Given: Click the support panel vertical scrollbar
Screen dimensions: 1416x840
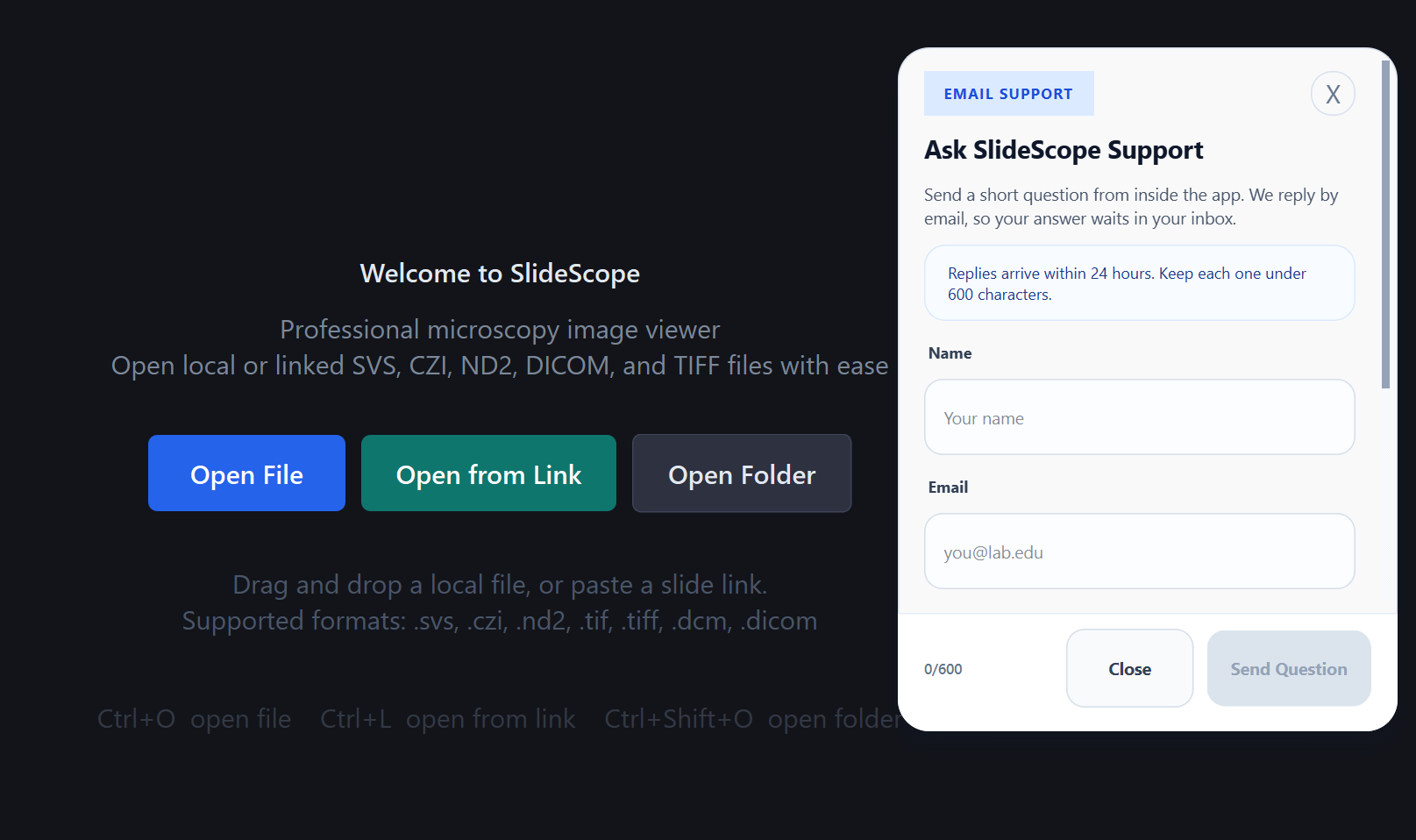Looking at the screenshot, I should tap(1385, 224).
